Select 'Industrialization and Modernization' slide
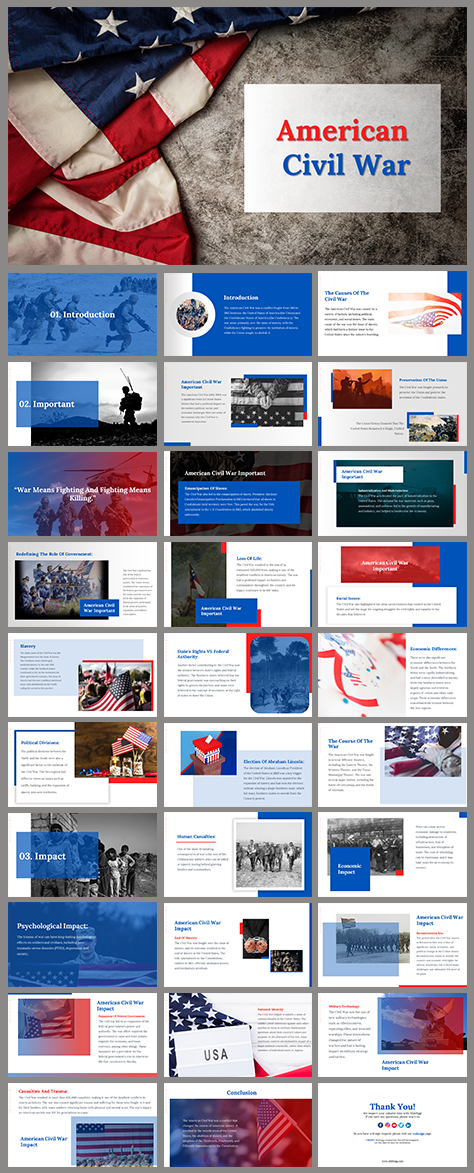 pos(393,494)
